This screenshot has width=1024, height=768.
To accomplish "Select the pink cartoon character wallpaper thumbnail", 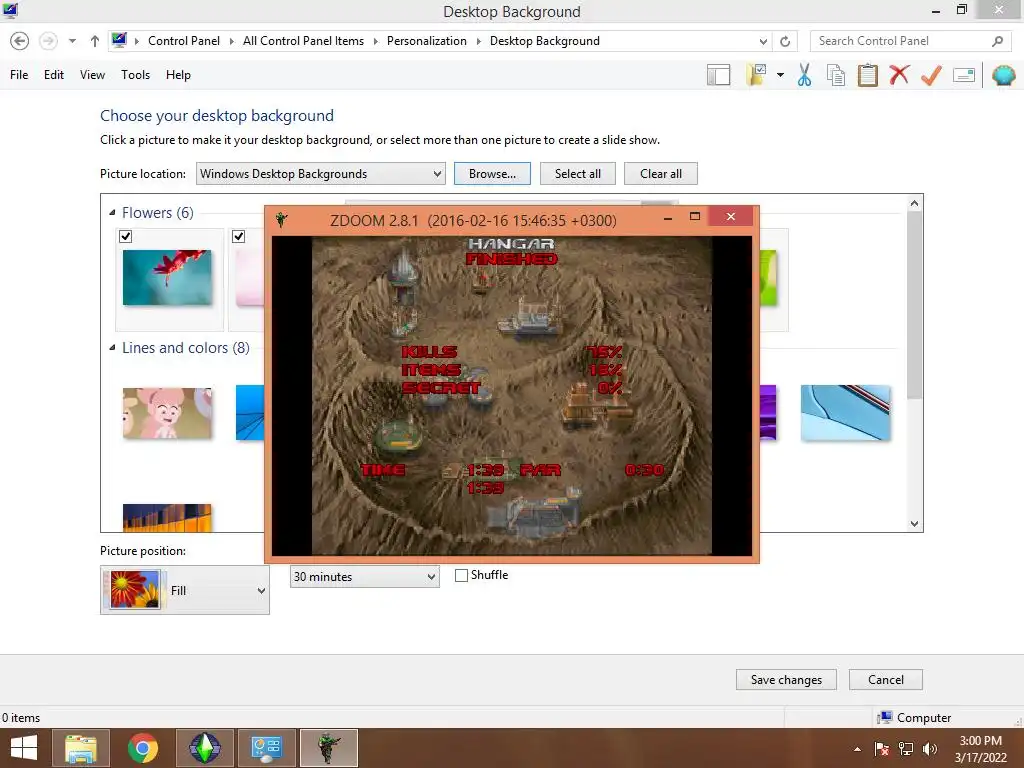I will (167, 413).
